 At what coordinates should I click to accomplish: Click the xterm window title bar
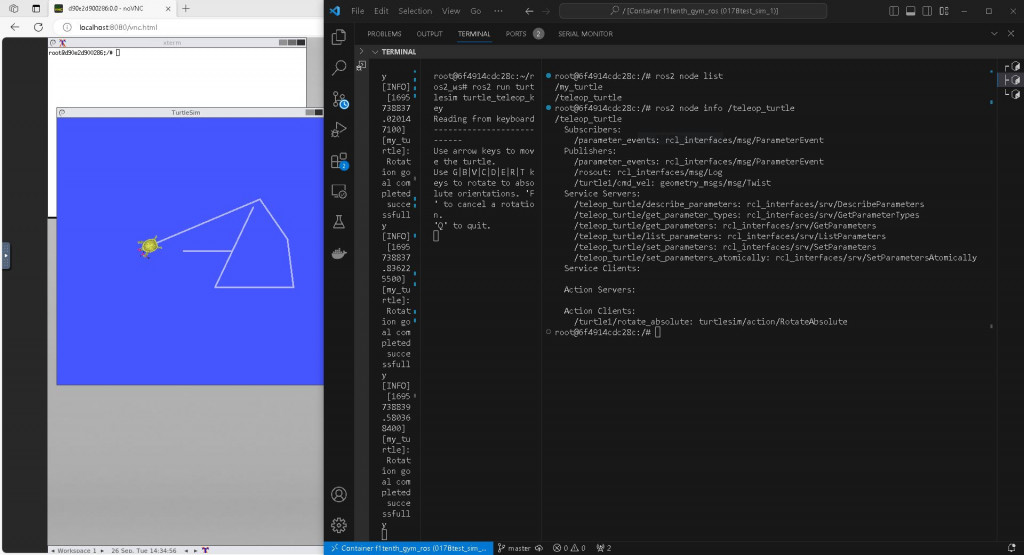[177, 42]
